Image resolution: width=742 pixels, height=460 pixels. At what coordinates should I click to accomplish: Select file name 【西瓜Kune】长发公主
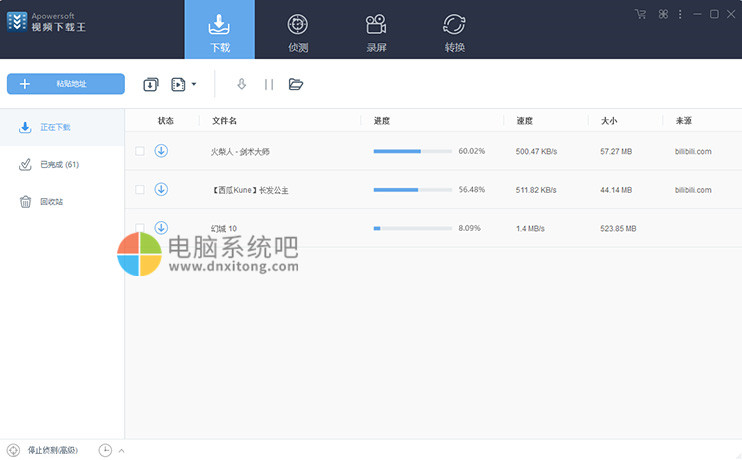coord(249,190)
